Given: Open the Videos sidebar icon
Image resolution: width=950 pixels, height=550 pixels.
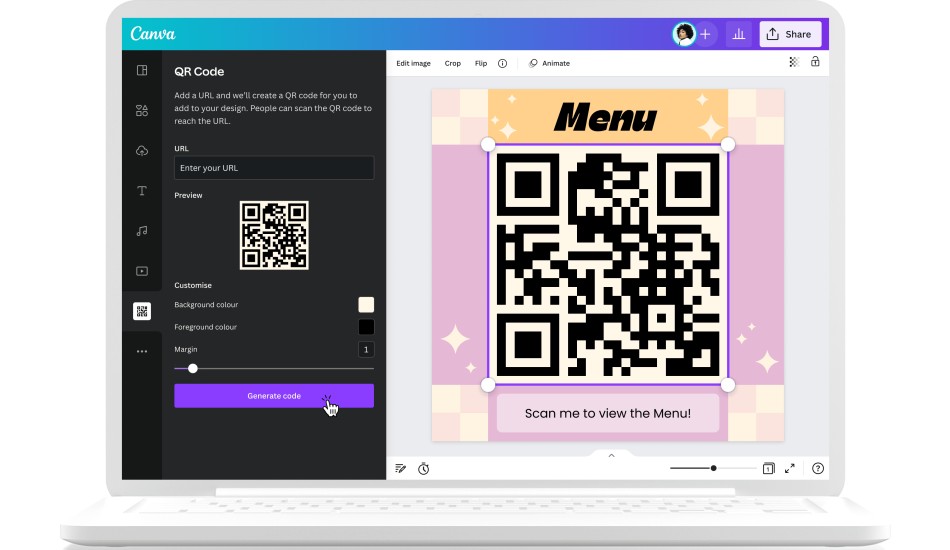Looking at the screenshot, I should [142, 271].
